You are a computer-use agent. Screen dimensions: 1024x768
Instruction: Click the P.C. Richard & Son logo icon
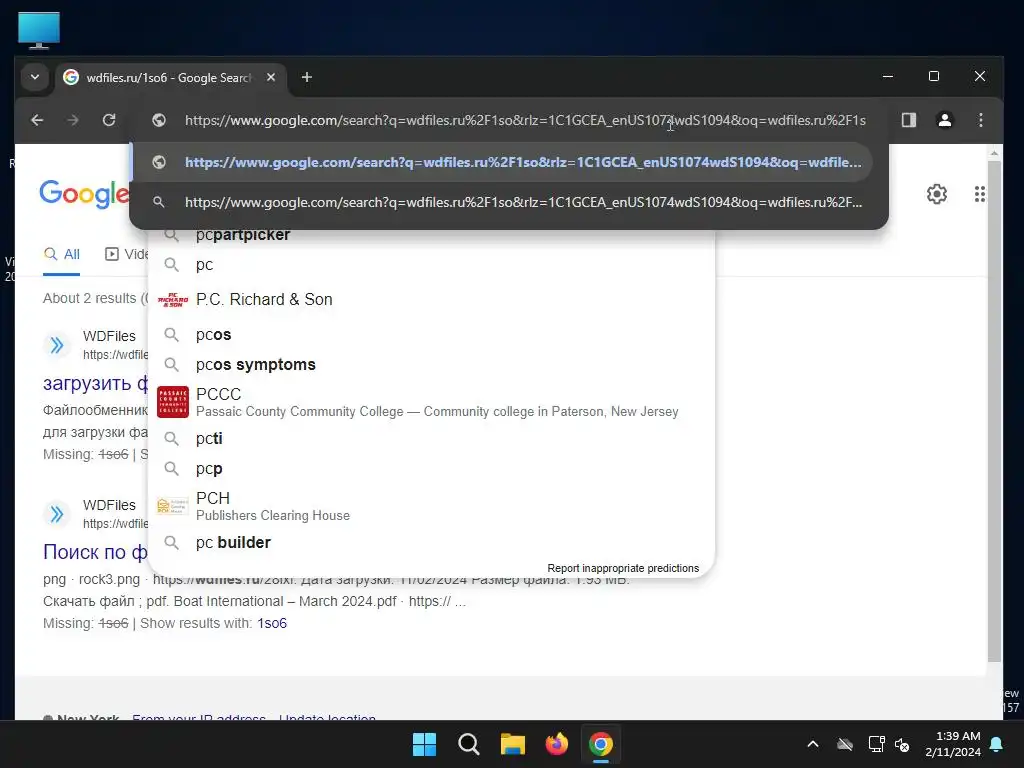pyautogui.click(x=172, y=300)
